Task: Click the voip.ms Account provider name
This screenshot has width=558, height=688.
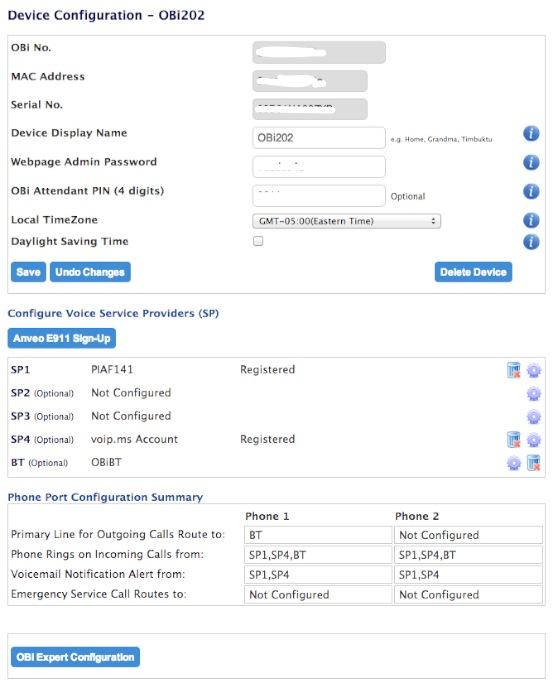Action: [x=134, y=439]
